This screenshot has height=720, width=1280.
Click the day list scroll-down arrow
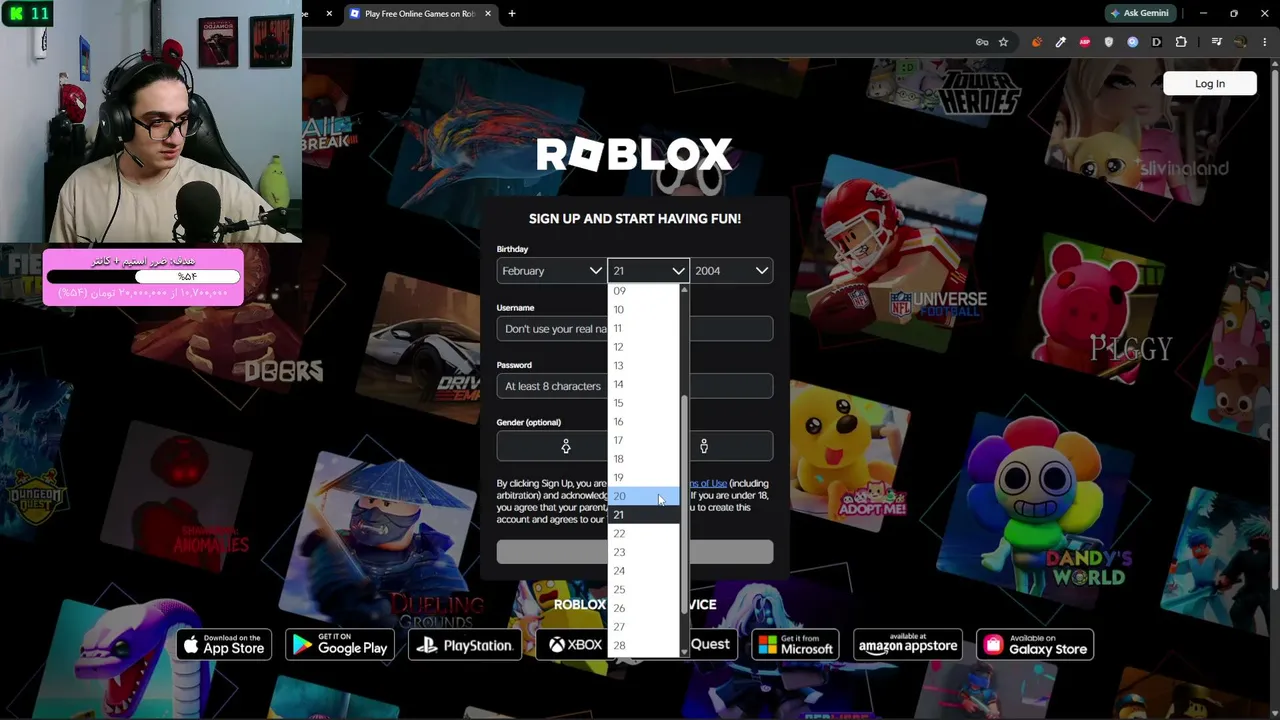point(684,652)
